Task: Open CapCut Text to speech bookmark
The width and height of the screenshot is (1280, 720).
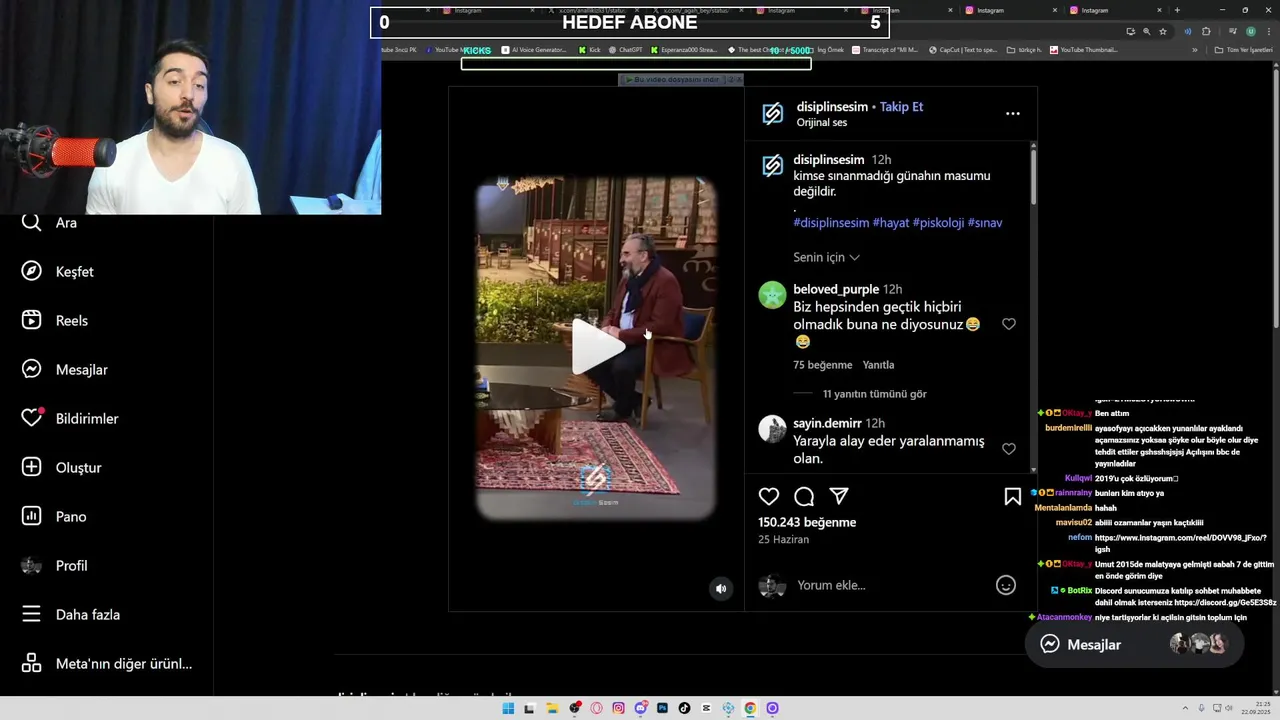Action: 962,50
